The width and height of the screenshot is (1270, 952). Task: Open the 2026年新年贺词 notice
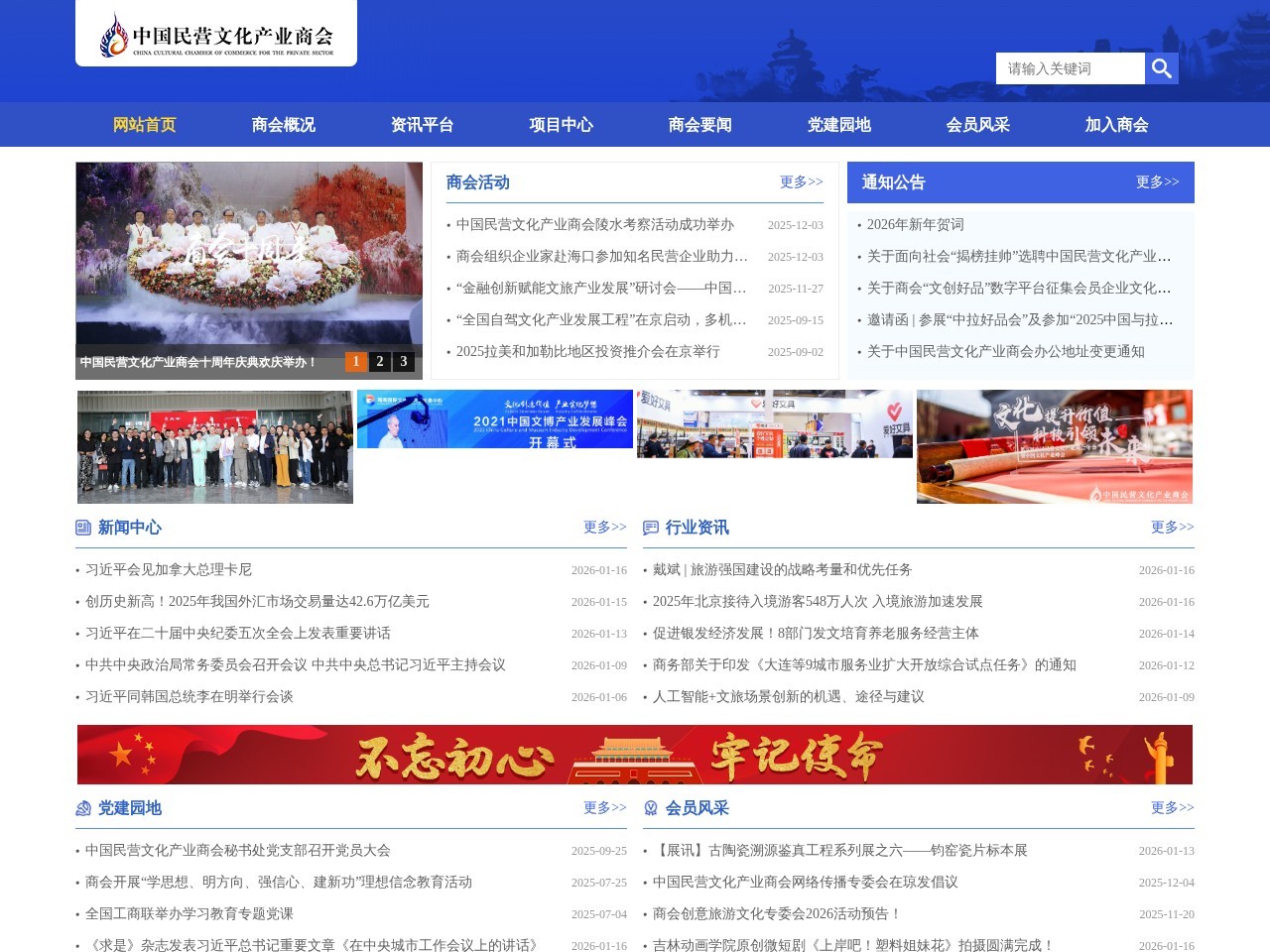pos(915,225)
